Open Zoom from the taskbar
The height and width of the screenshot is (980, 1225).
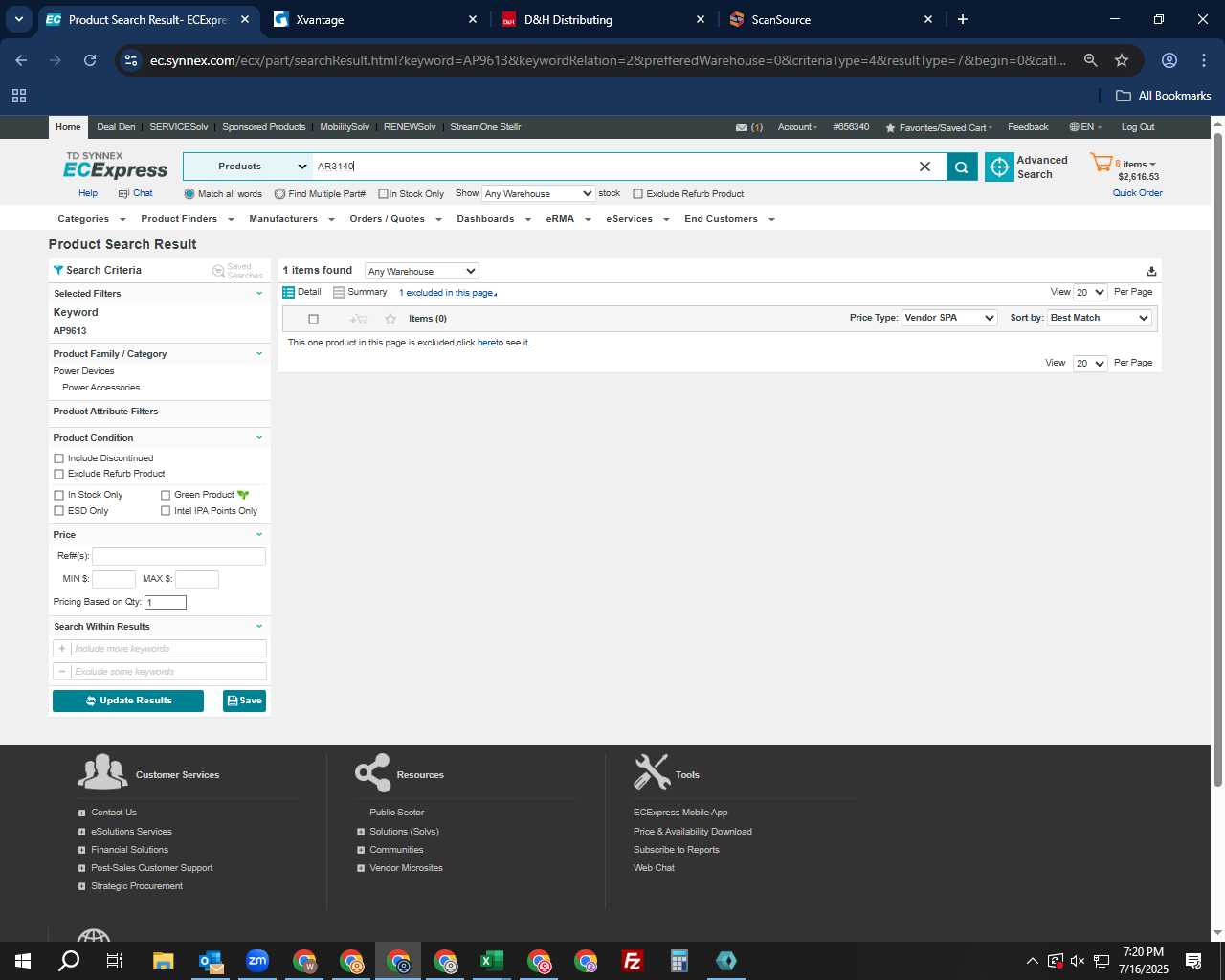coord(257,961)
